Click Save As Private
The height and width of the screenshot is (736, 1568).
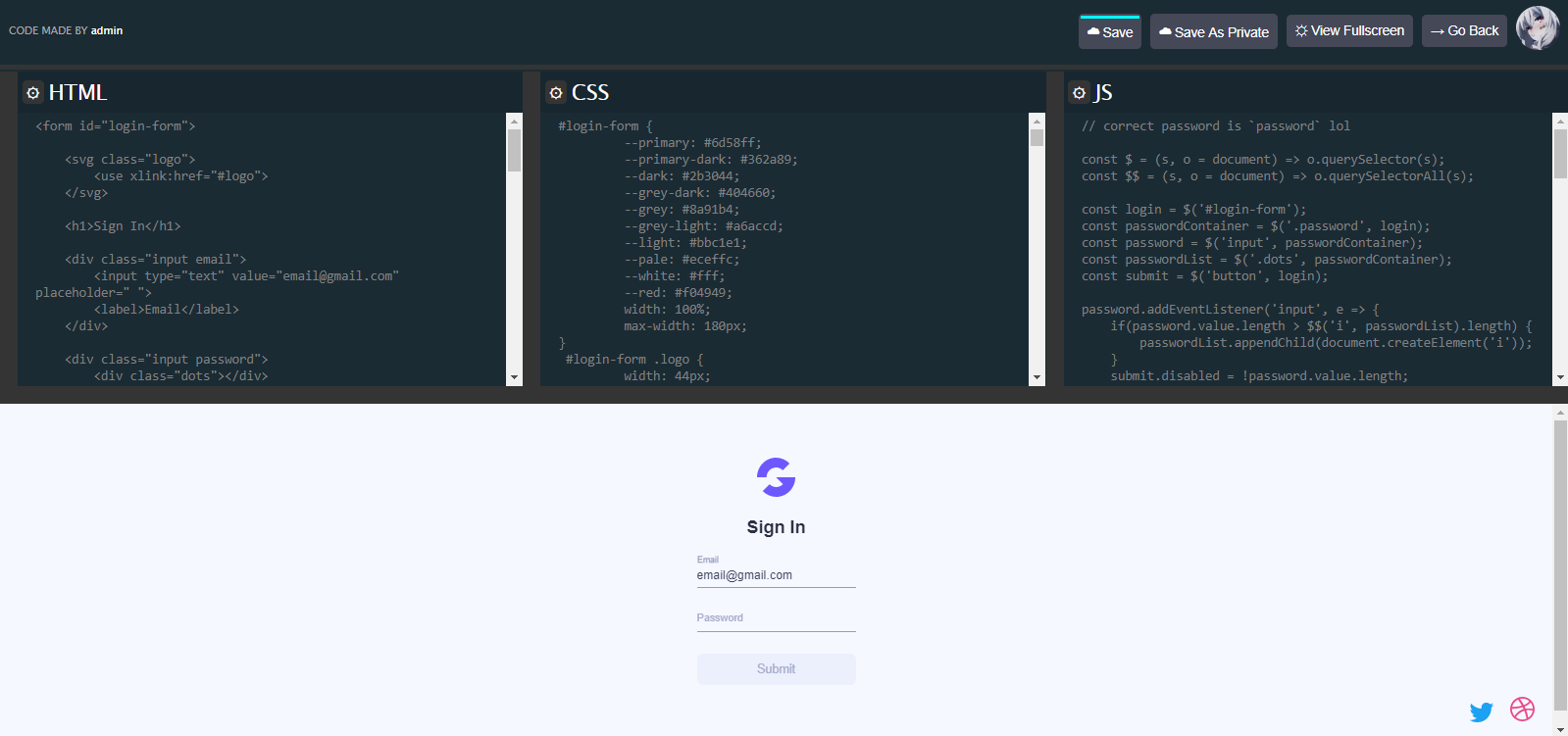tap(1213, 32)
